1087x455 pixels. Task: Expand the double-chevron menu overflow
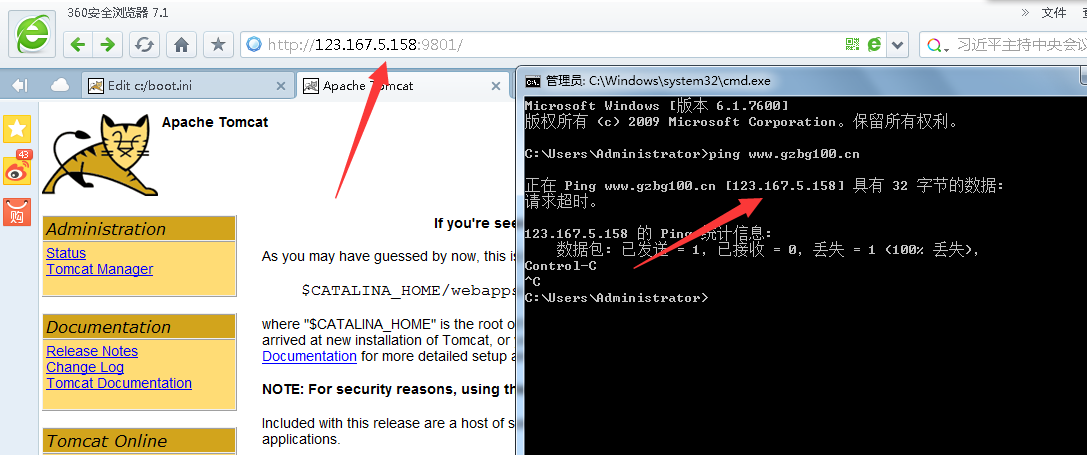(x=1025, y=12)
